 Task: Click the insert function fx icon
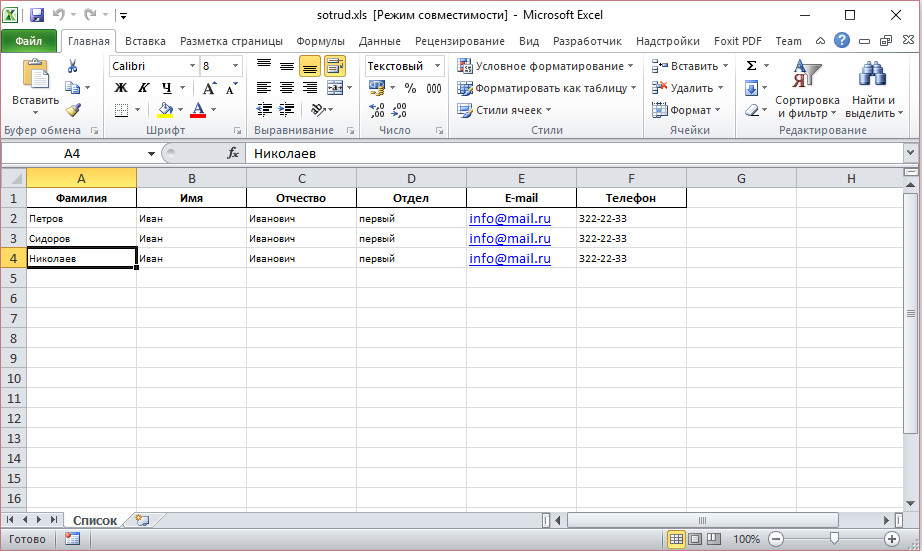pyautogui.click(x=233, y=153)
